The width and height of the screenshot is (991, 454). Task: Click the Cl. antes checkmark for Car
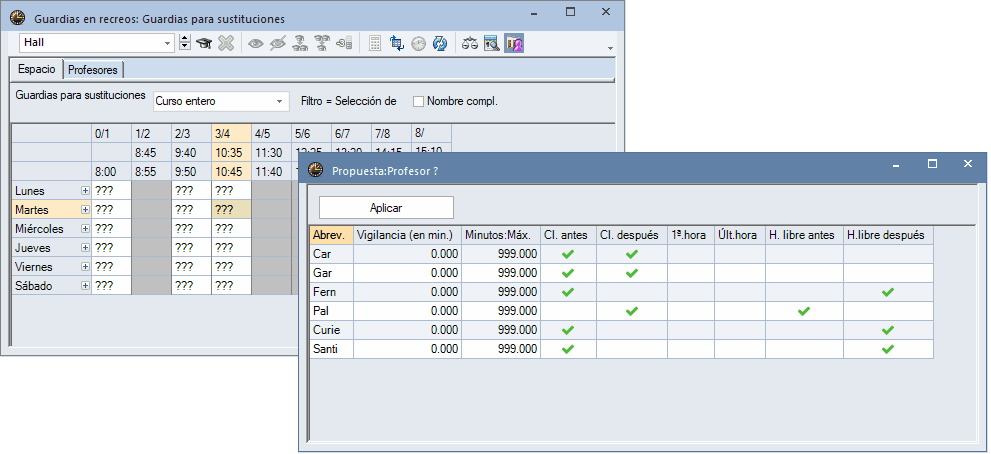pos(568,254)
